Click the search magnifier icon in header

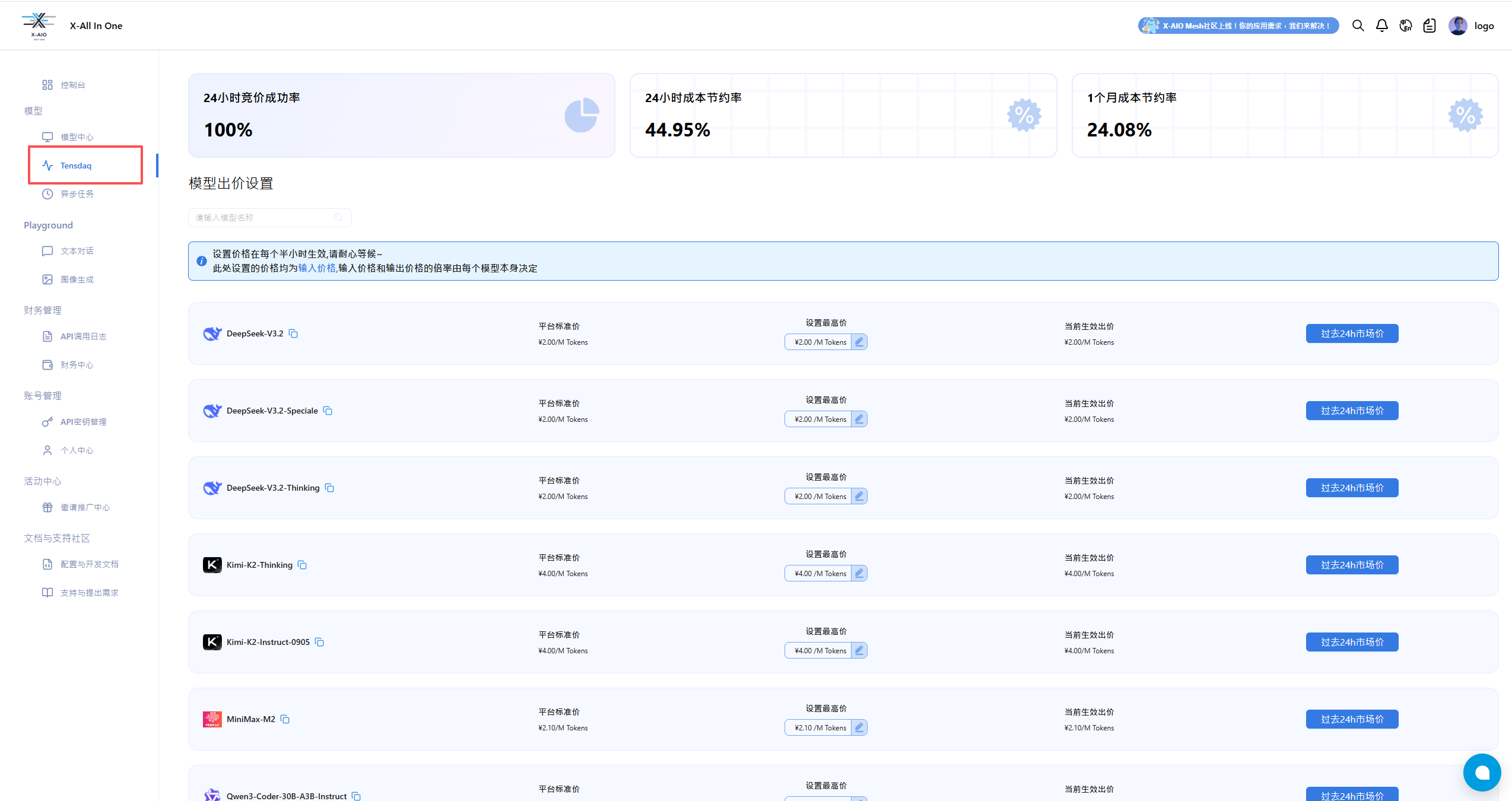click(1358, 26)
